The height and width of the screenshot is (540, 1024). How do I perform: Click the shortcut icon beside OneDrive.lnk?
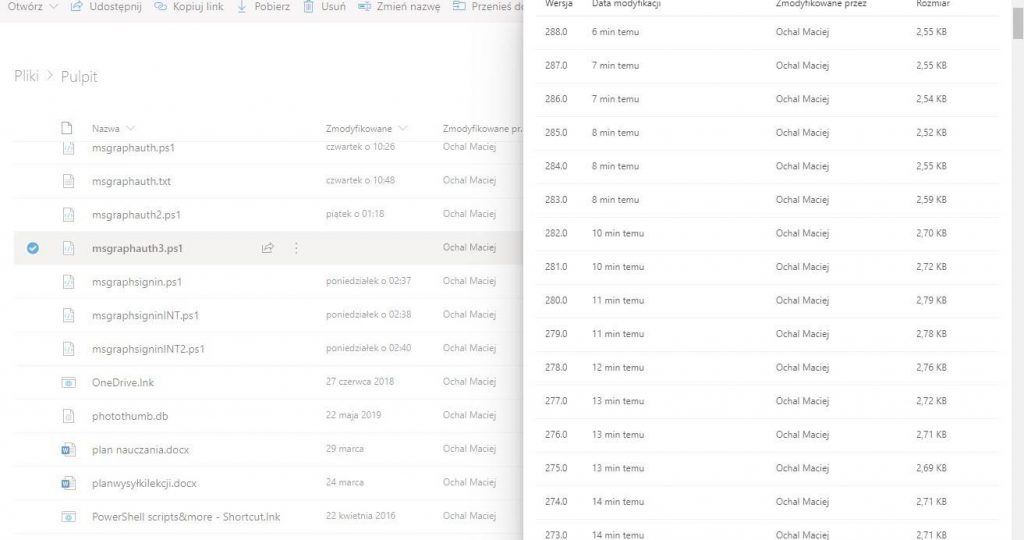(x=68, y=382)
